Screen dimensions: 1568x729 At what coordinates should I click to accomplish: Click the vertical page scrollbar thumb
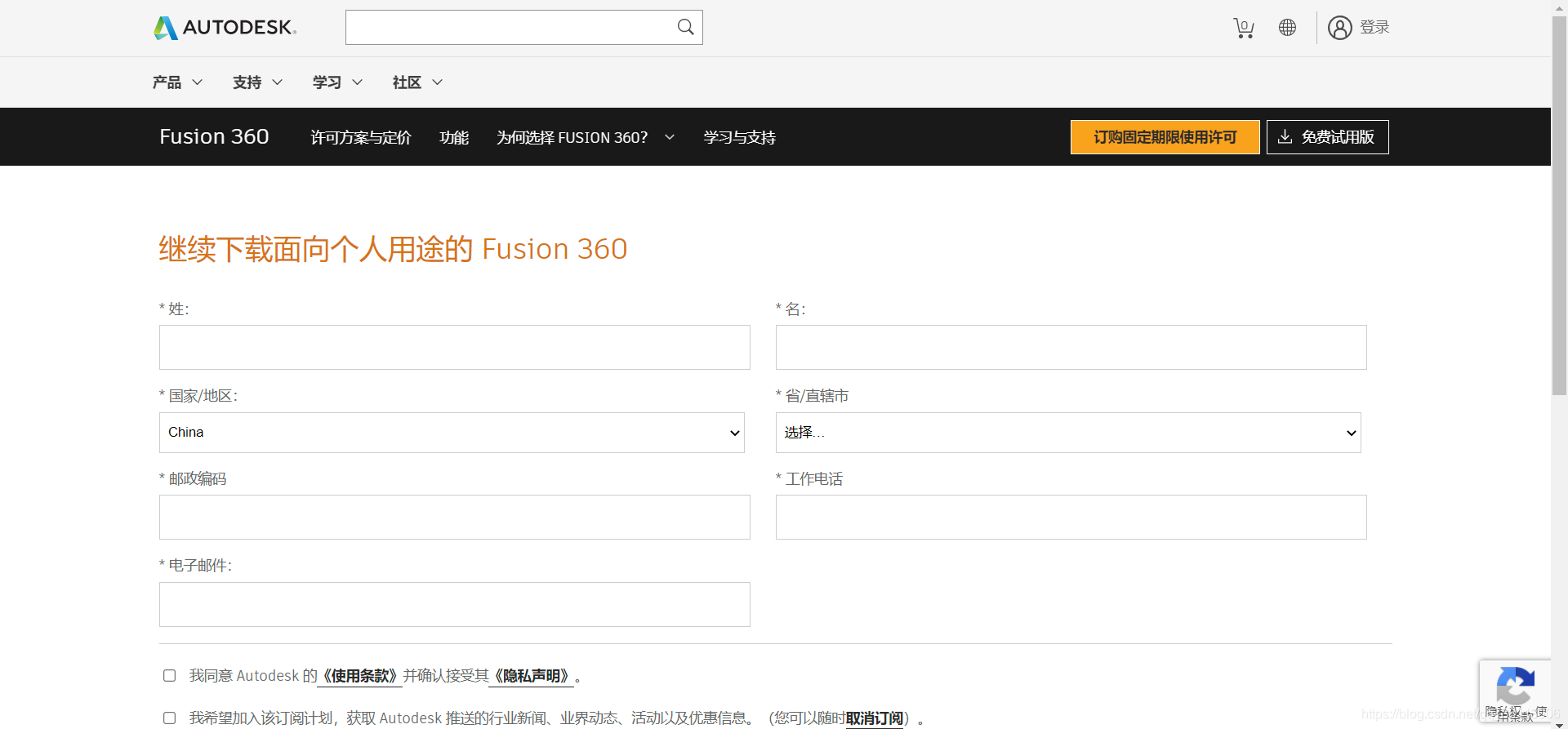coord(1559,204)
